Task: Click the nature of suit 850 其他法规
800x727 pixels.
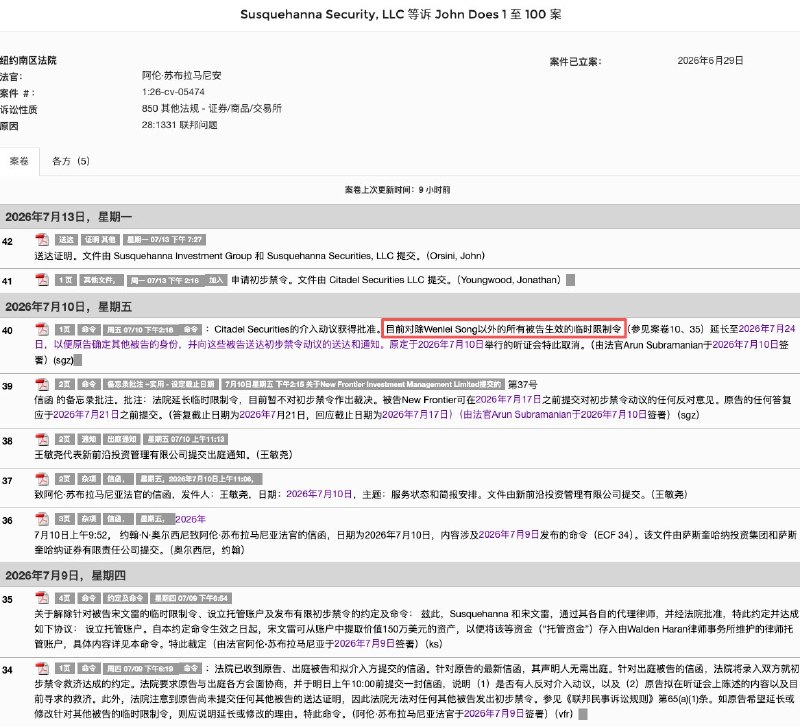Action: [212, 108]
